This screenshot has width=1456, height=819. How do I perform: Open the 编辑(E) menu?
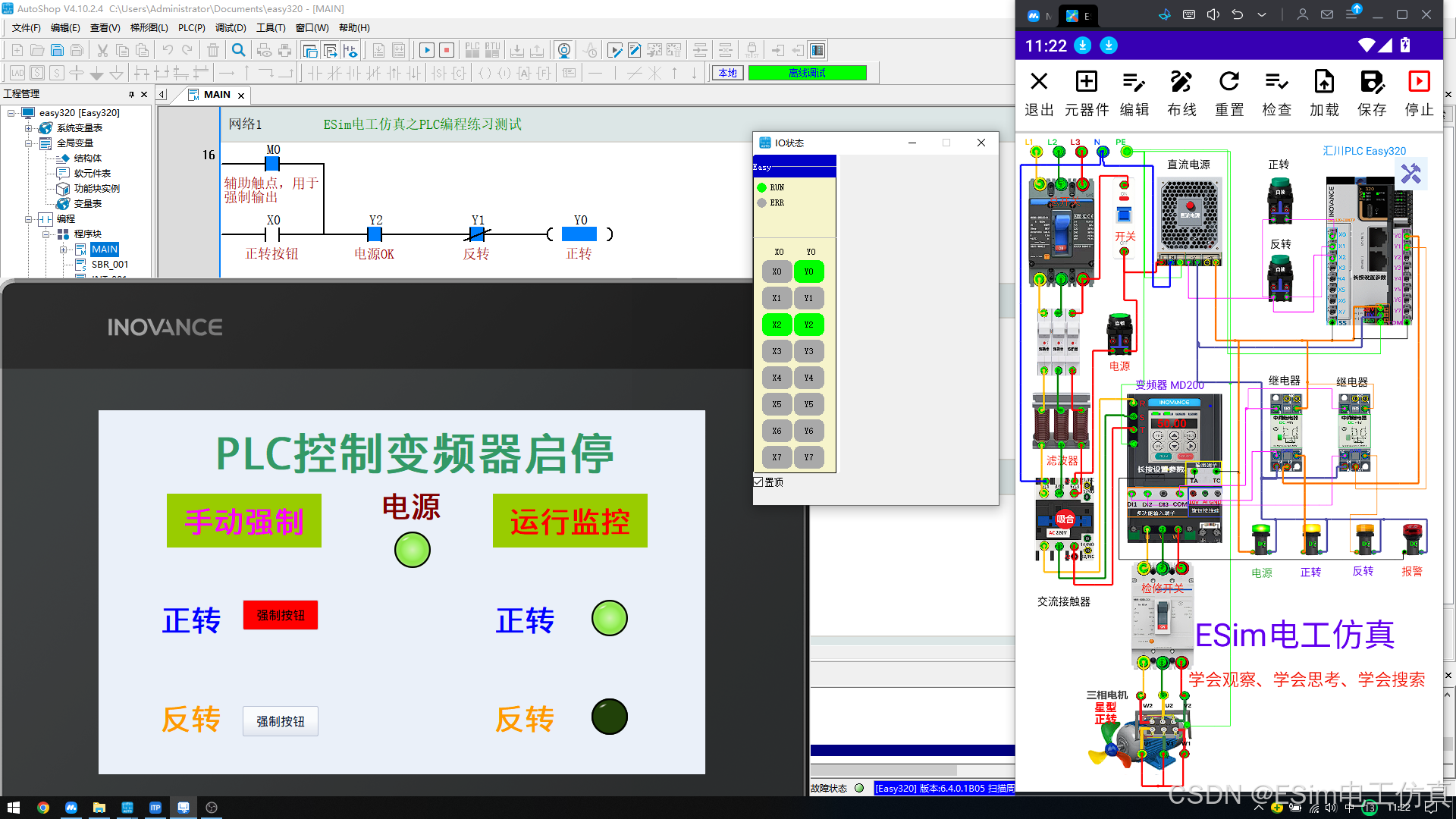[x=65, y=28]
